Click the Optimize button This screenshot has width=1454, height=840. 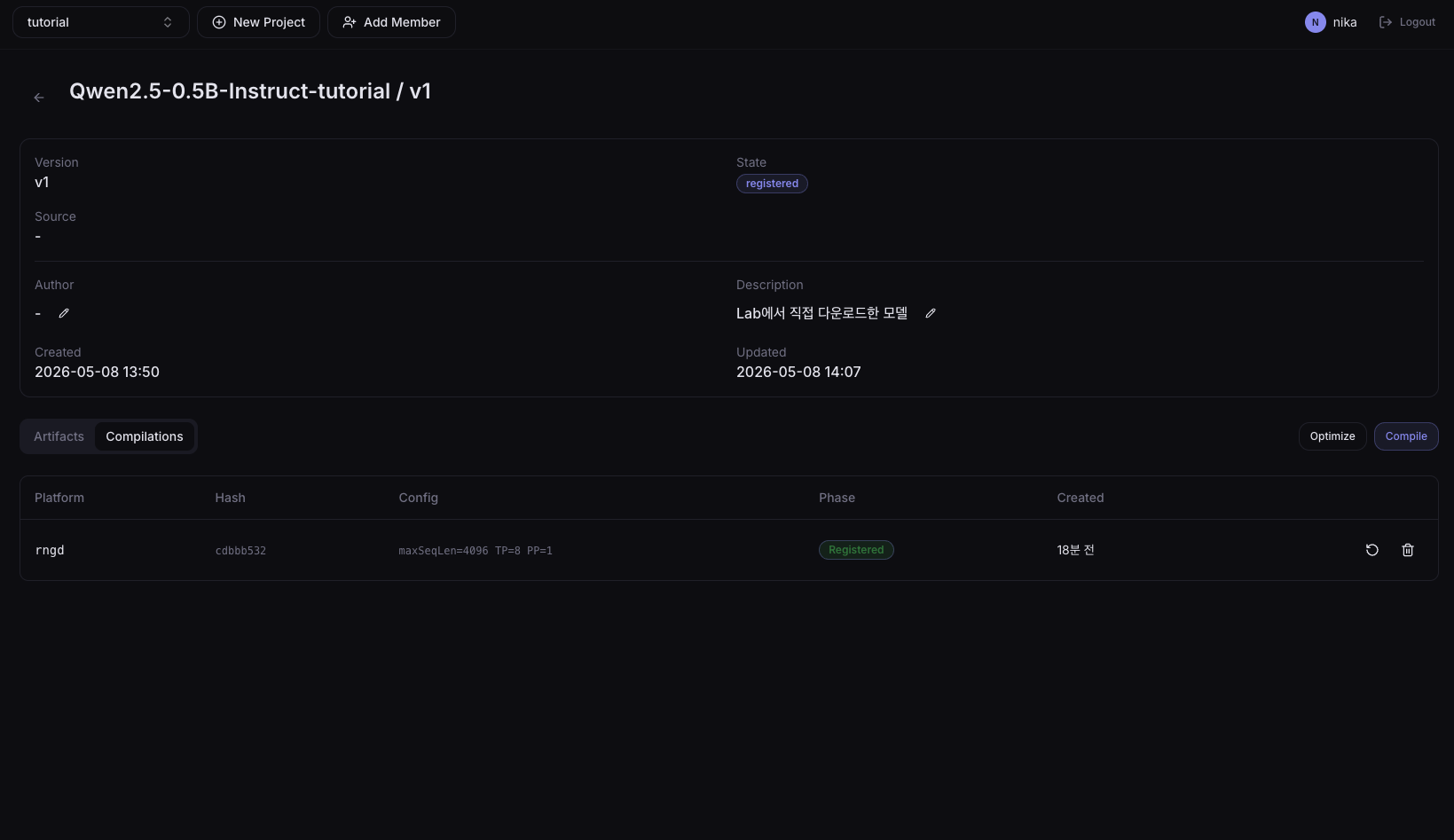click(1332, 436)
